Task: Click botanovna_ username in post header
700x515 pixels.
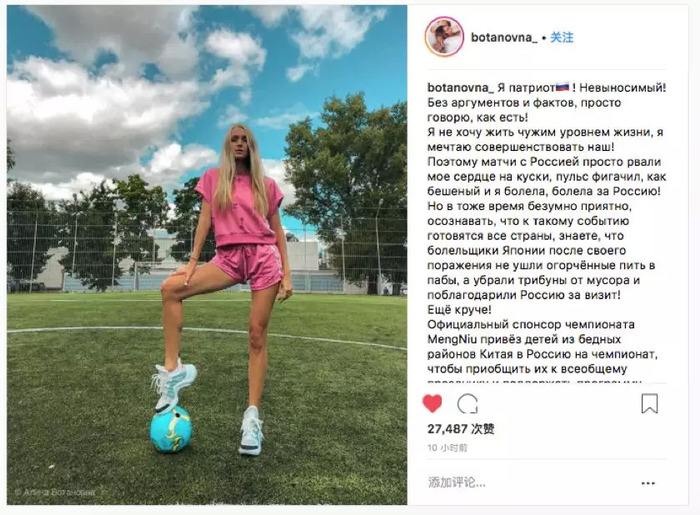Action: click(504, 37)
